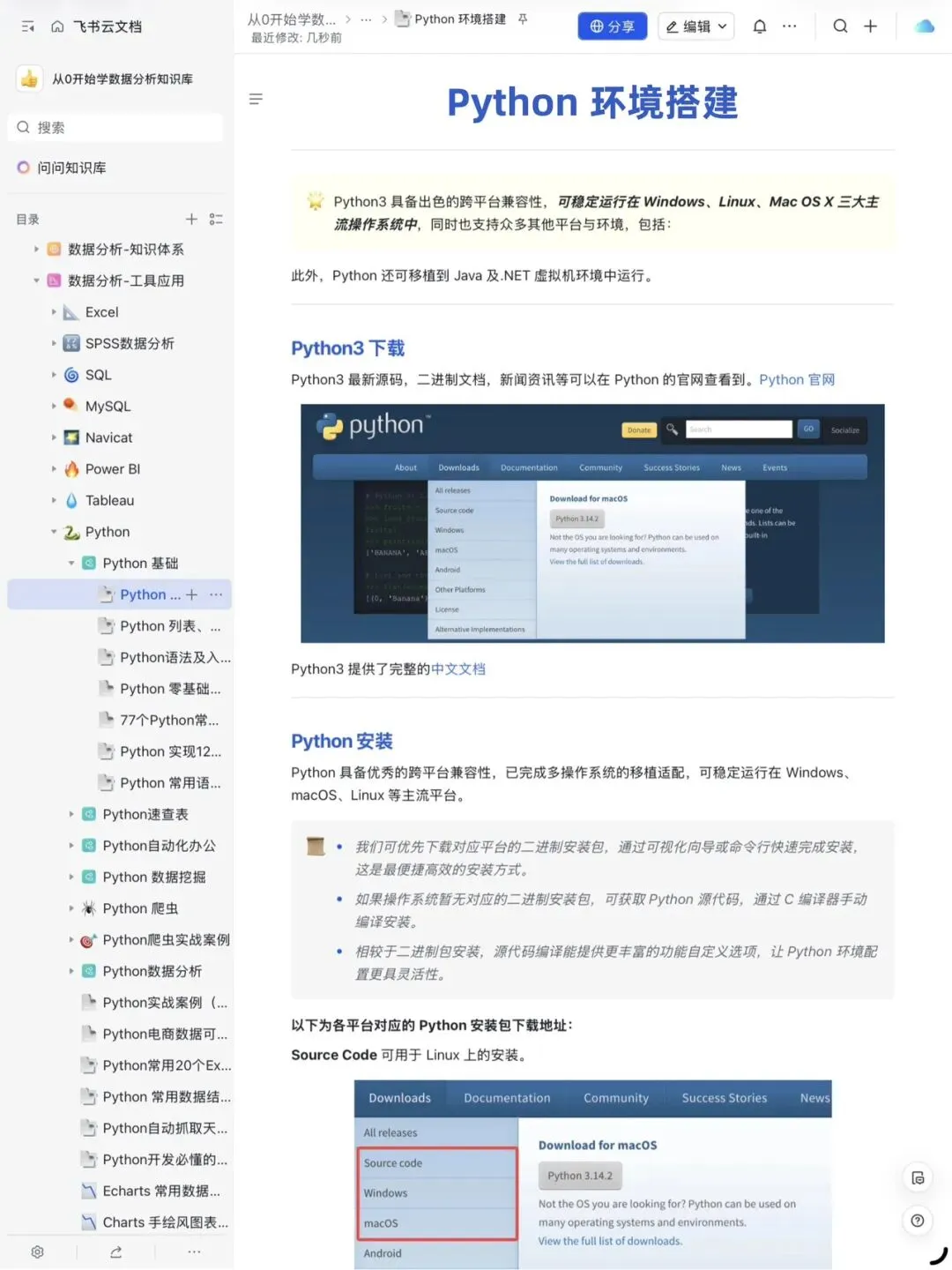Open Python 常用语... page
The width and height of the screenshot is (952, 1270).
[170, 783]
